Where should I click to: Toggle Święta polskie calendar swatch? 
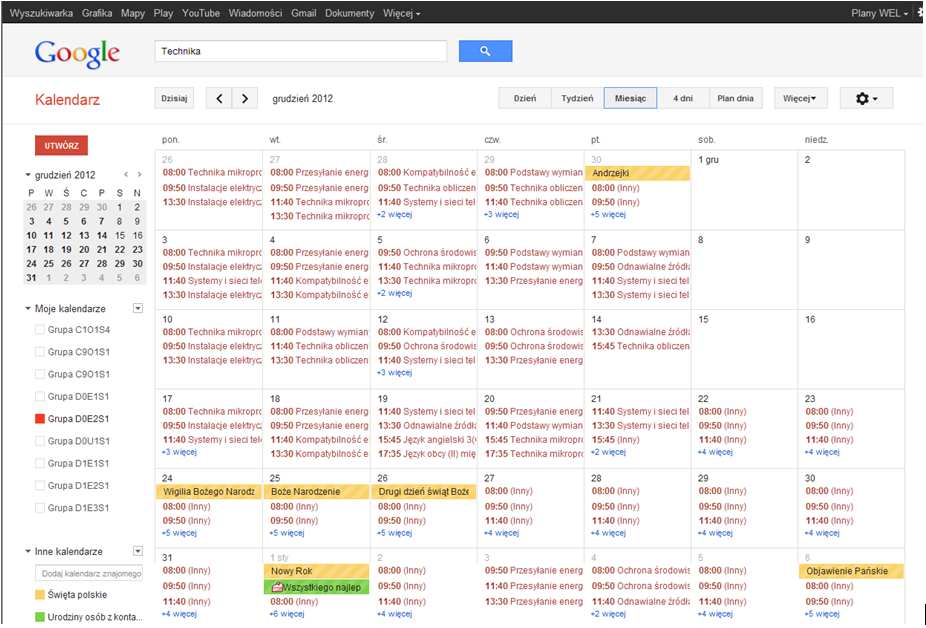tap(40, 595)
